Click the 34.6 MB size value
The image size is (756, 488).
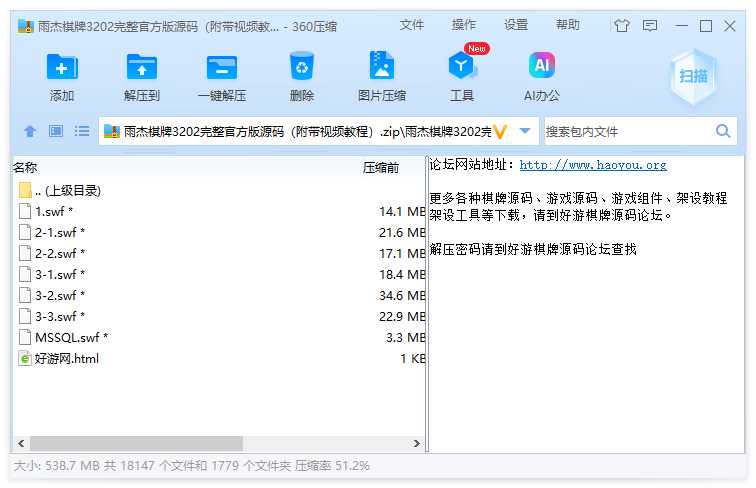402,295
